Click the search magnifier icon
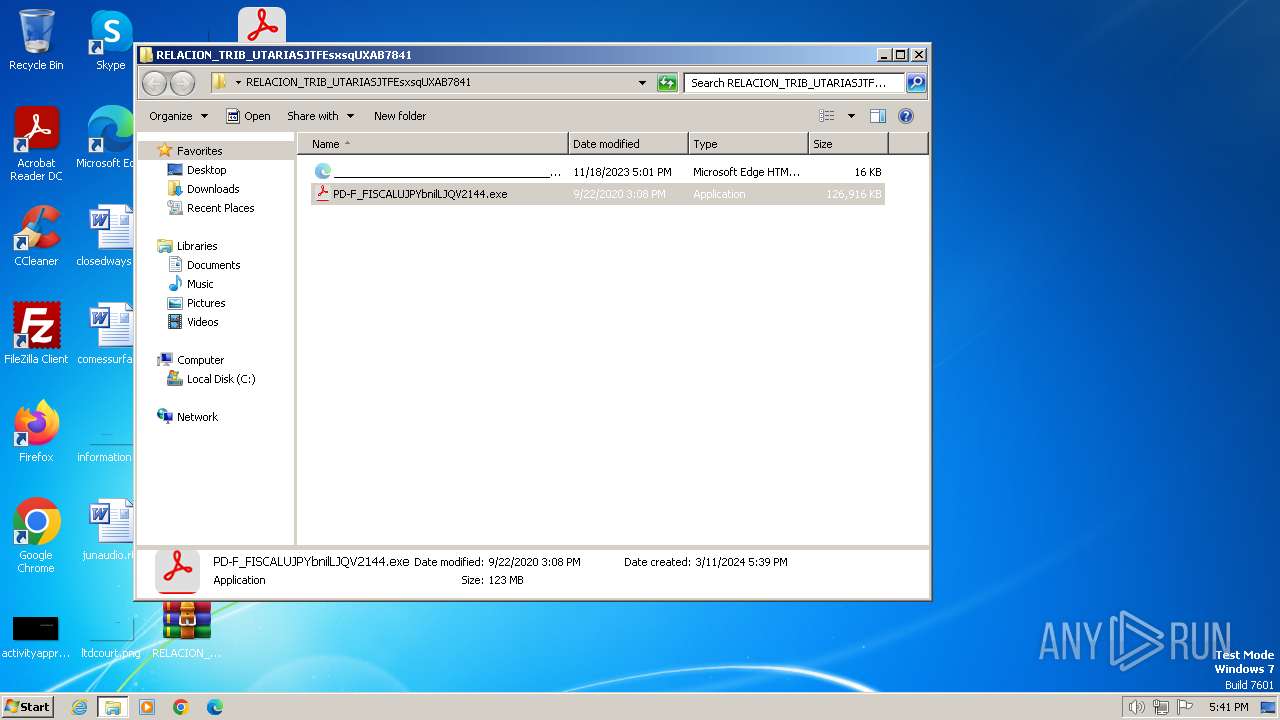 tap(915, 83)
